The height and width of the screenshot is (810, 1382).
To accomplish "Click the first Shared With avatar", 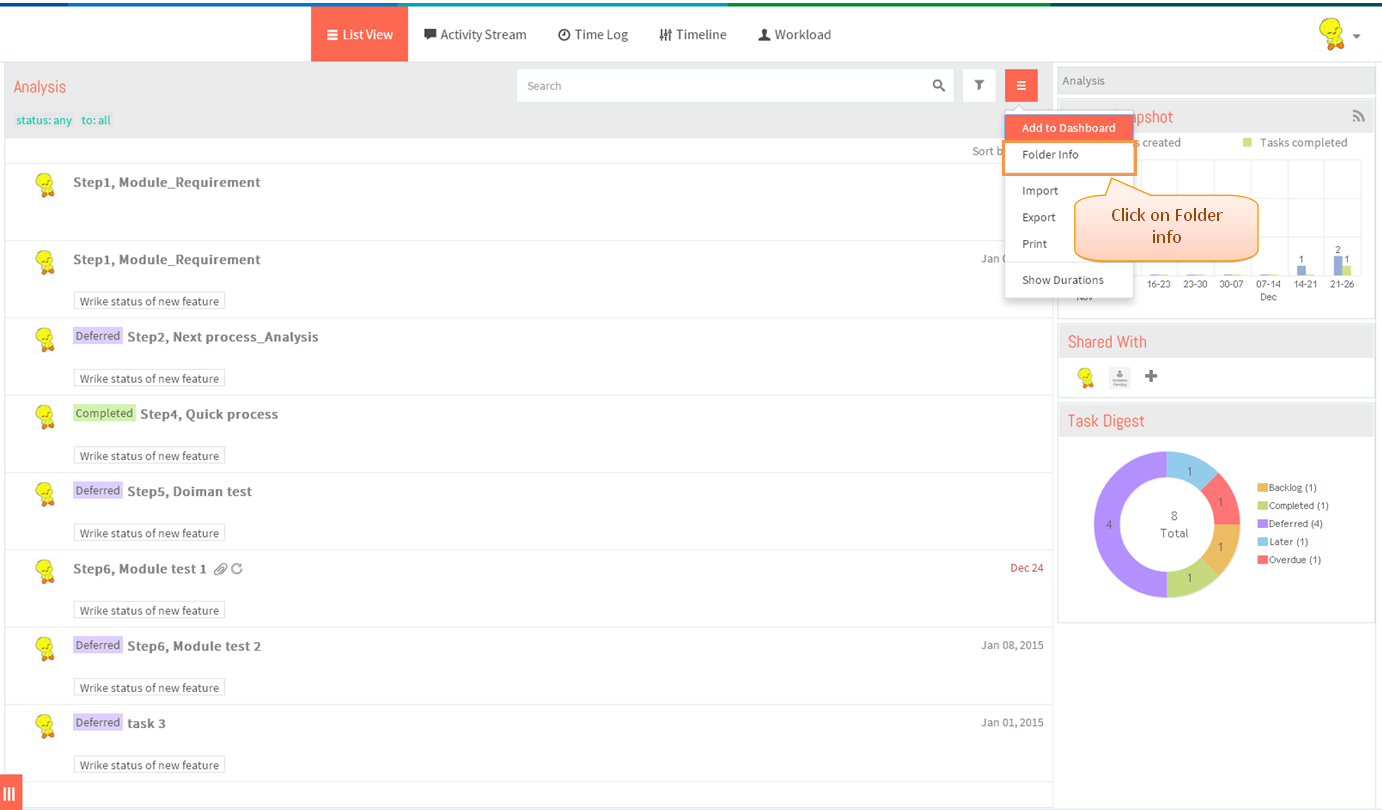I will click(1085, 377).
